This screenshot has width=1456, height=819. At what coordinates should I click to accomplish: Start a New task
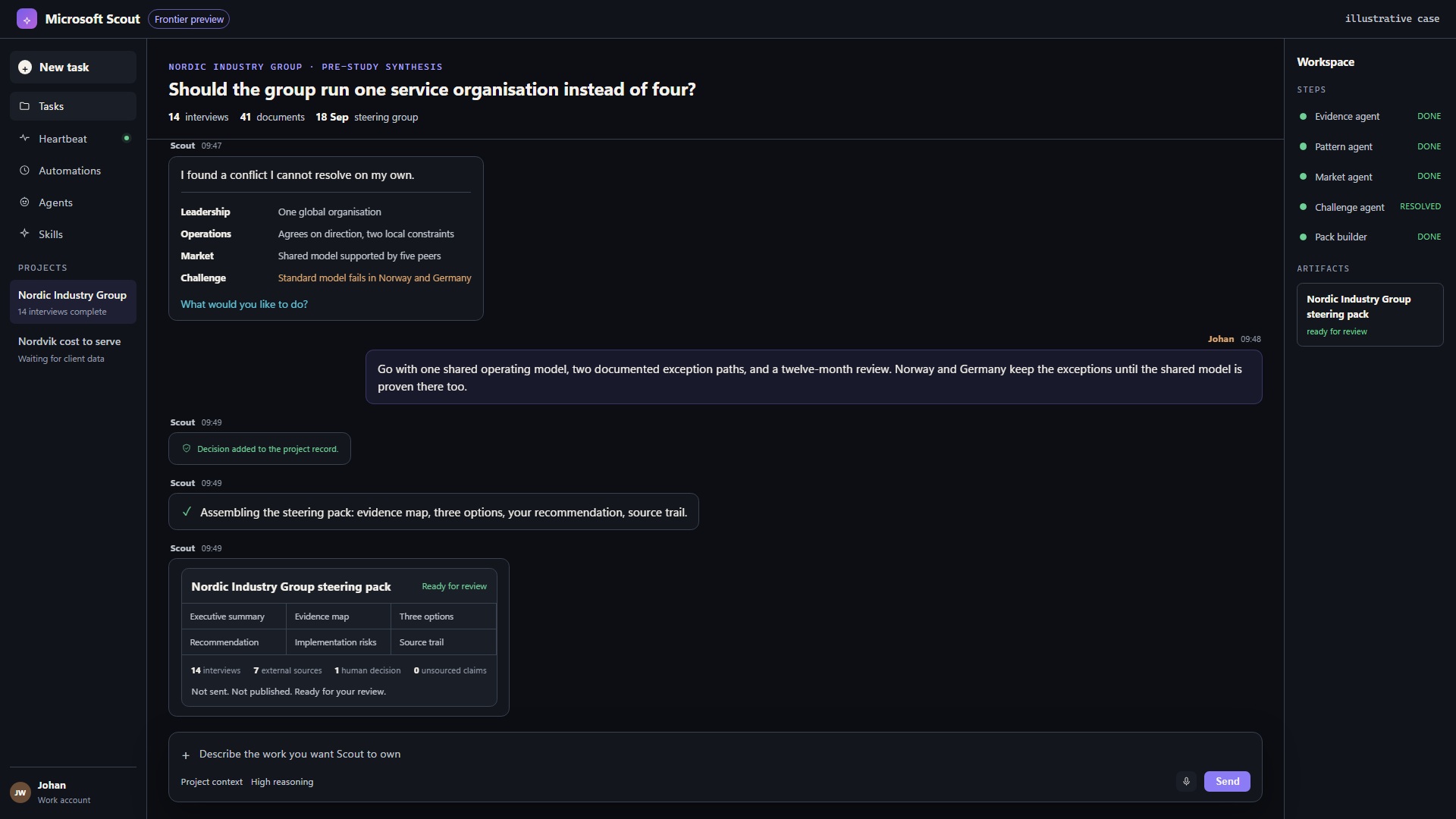coord(73,67)
